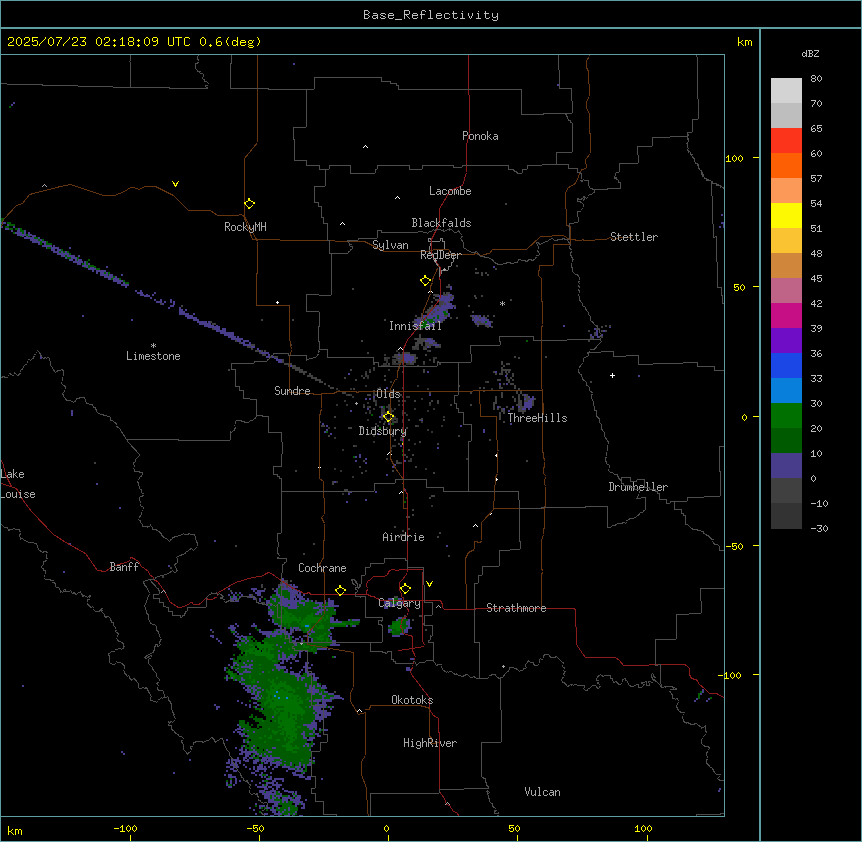Select the yellow V marker northwest of RockyMH

click(175, 184)
